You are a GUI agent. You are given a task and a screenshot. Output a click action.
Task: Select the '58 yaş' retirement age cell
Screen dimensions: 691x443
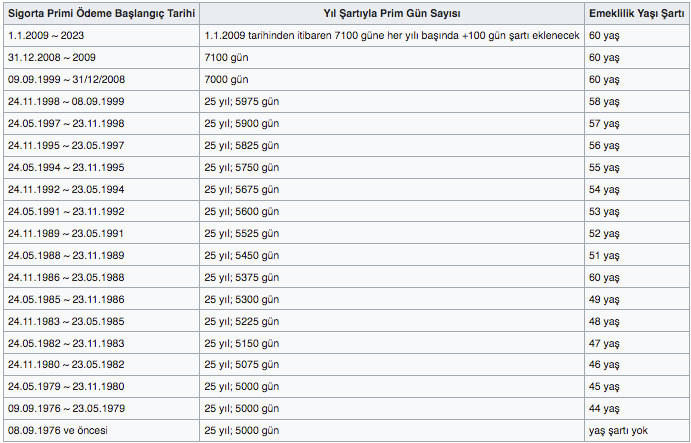[x=636, y=101]
